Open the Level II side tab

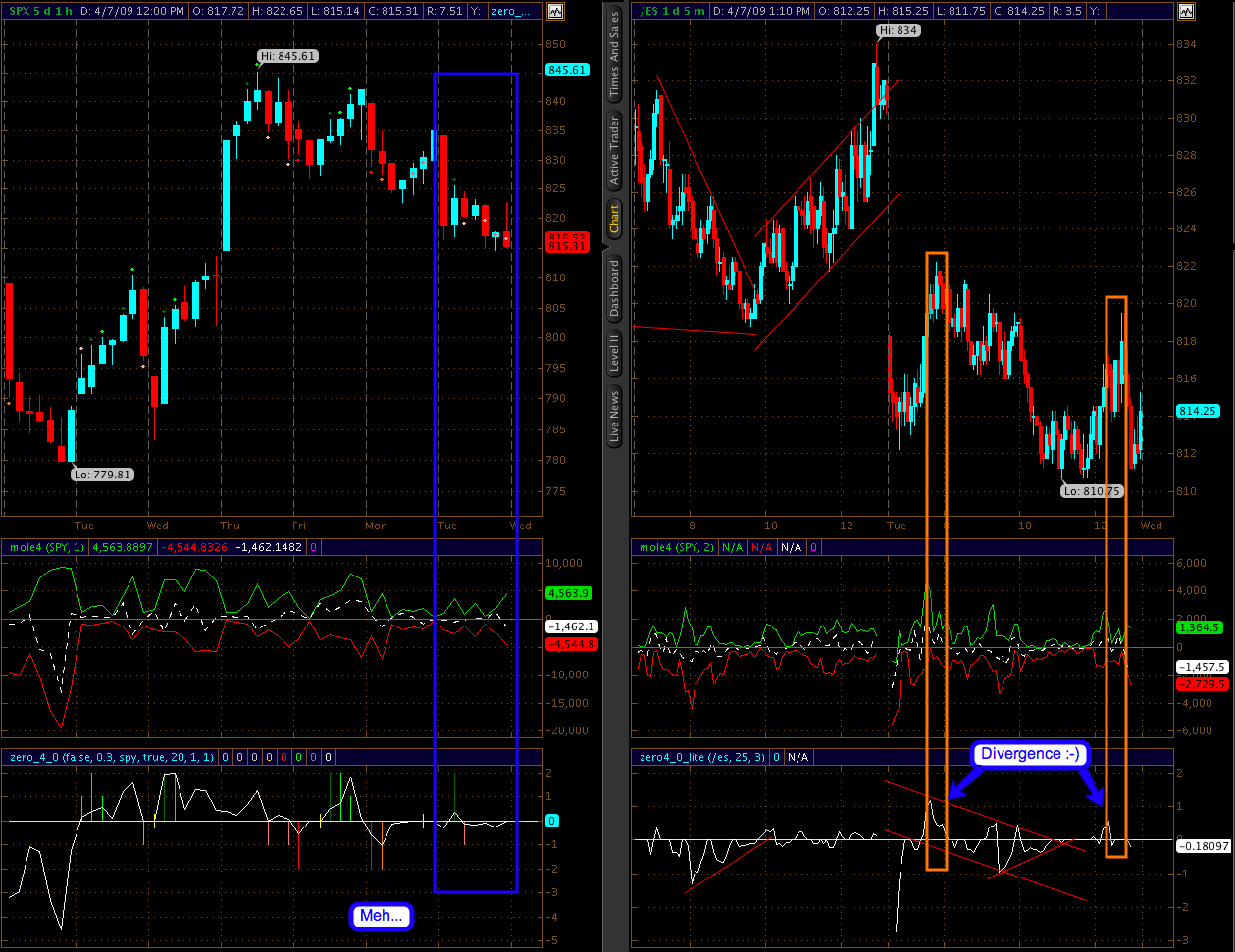coord(614,351)
